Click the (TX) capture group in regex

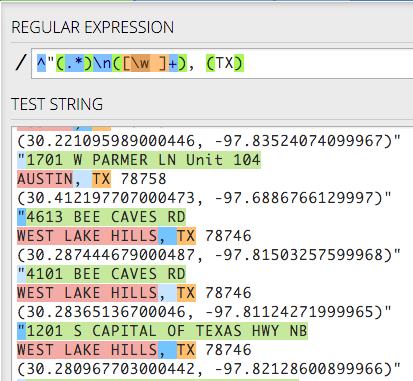225,63
